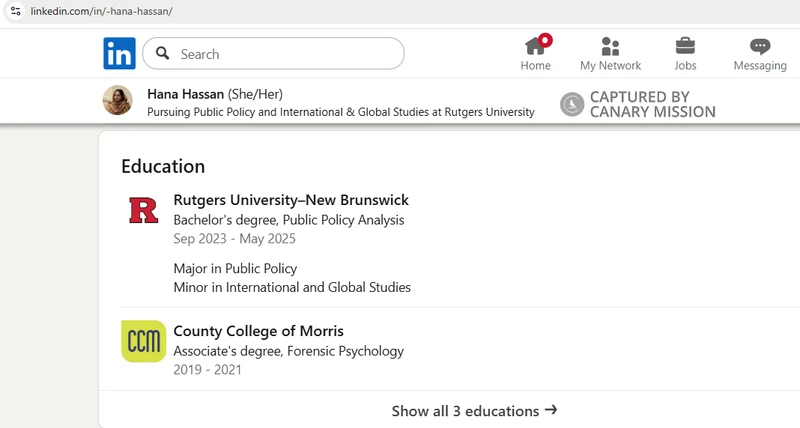Click the 2019 - 2021 date text
The image size is (800, 428).
click(x=207, y=370)
